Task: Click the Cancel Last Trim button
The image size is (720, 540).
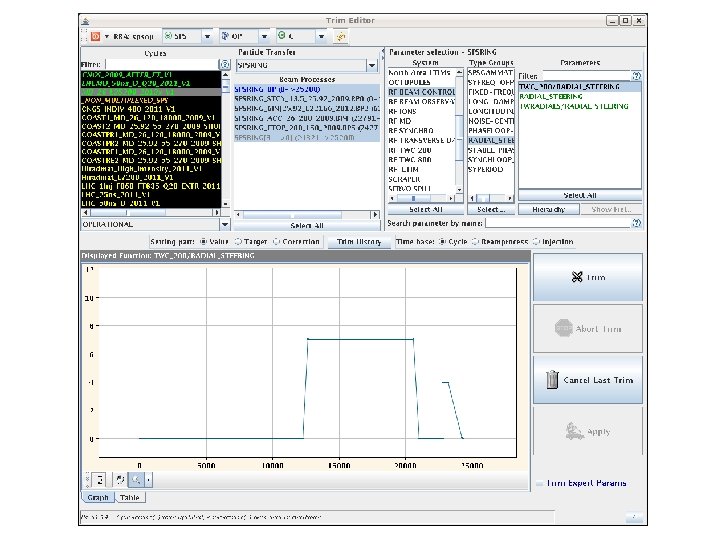Action: click(588, 380)
